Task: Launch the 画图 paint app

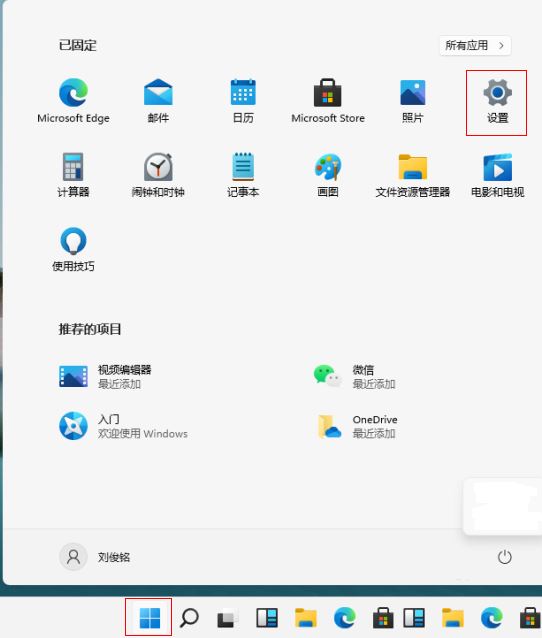Action: 328,175
